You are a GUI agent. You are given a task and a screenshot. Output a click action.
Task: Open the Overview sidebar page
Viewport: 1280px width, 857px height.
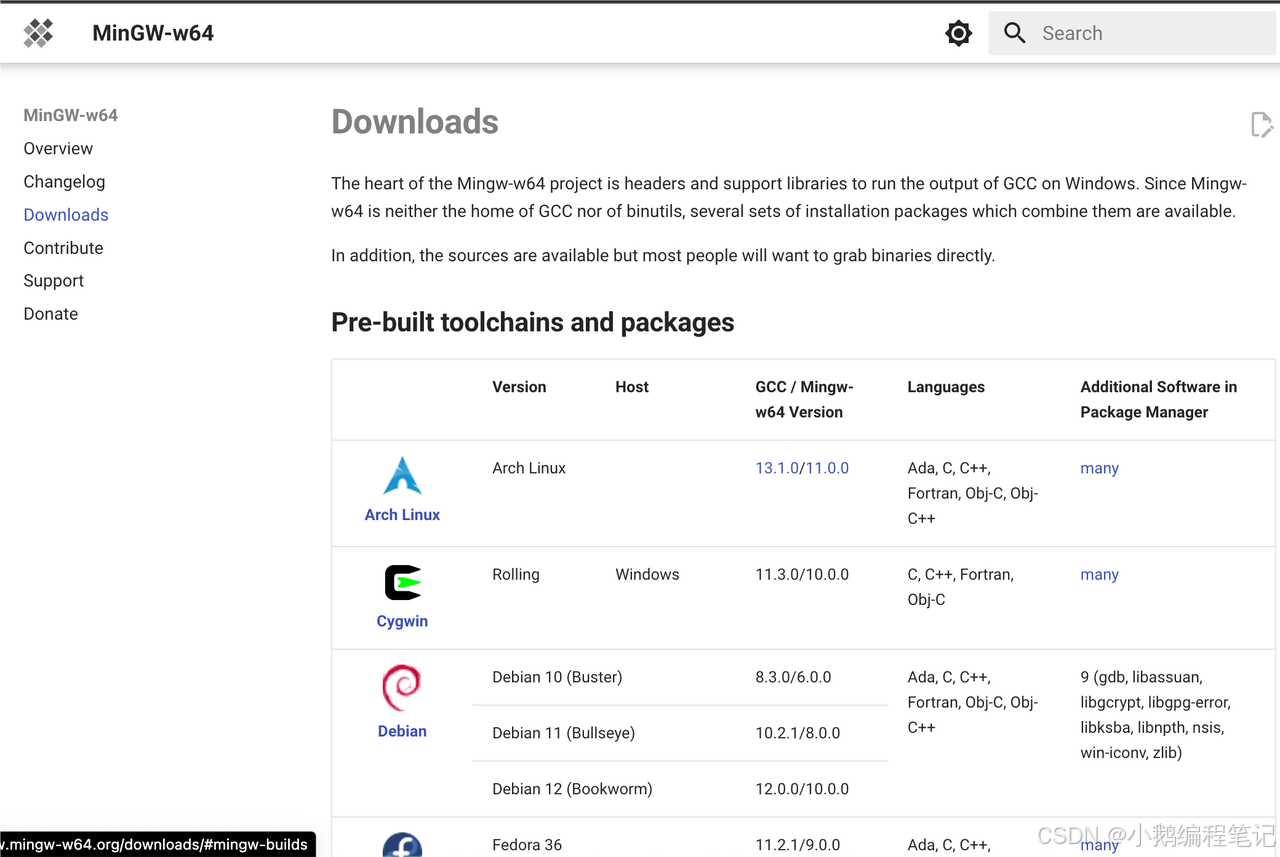[x=58, y=148]
